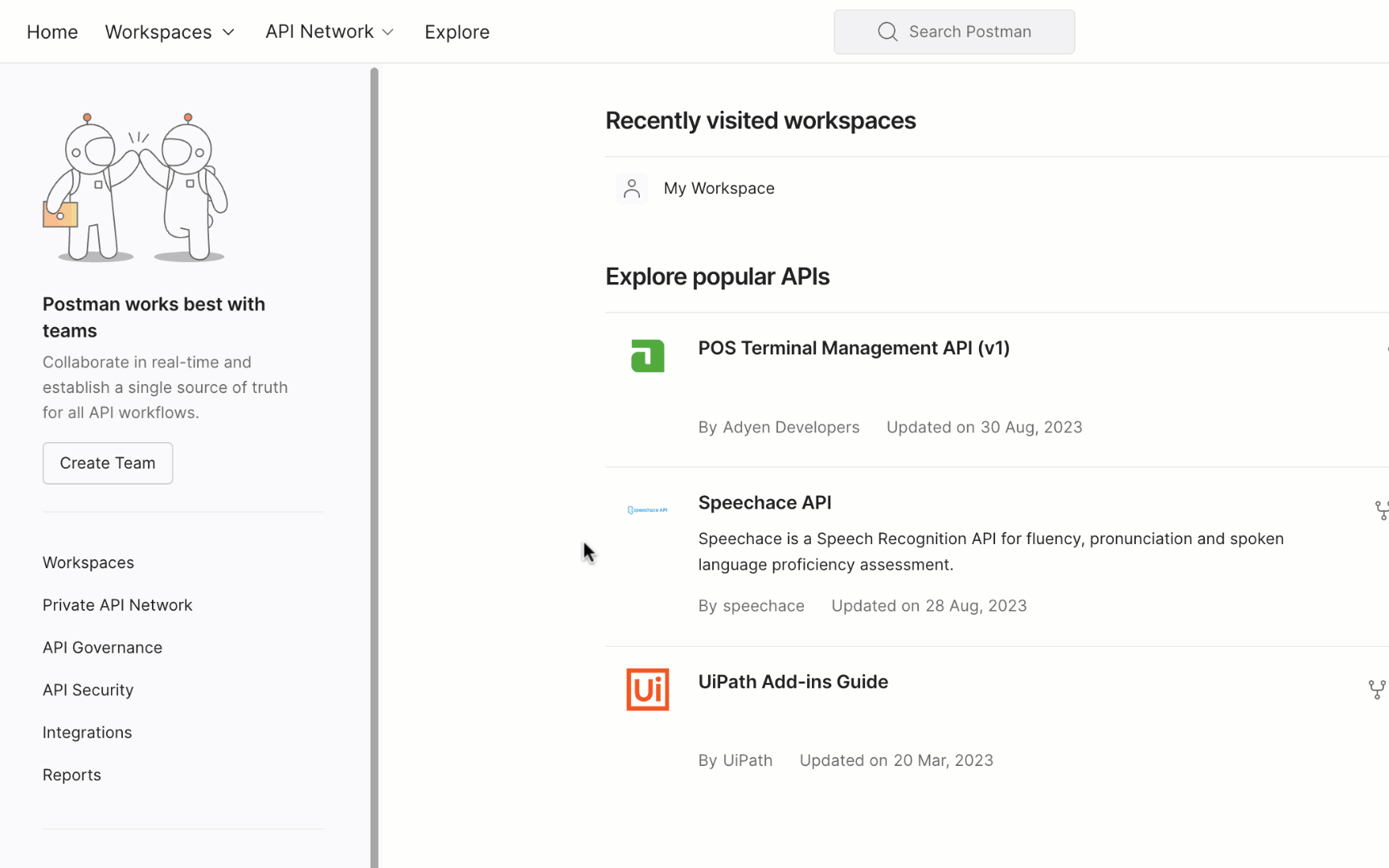The height and width of the screenshot is (868, 1389).
Task: Go to the Home tab
Action: 52,32
